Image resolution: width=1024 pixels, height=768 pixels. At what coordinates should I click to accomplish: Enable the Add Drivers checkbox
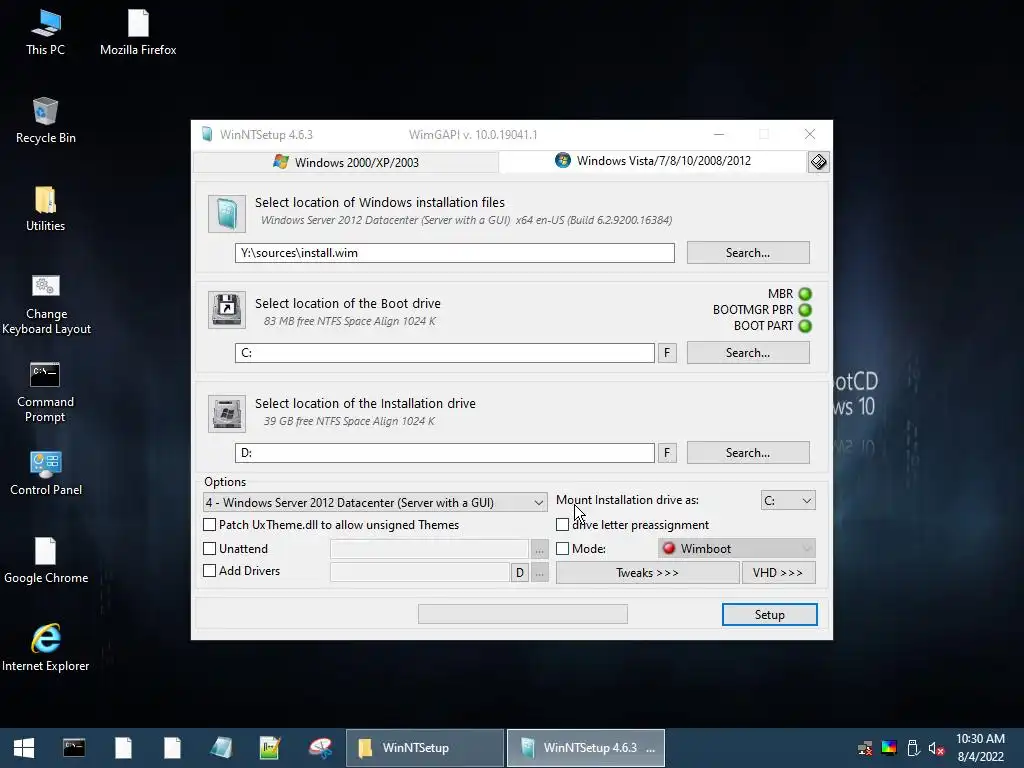[x=210, y=571]
